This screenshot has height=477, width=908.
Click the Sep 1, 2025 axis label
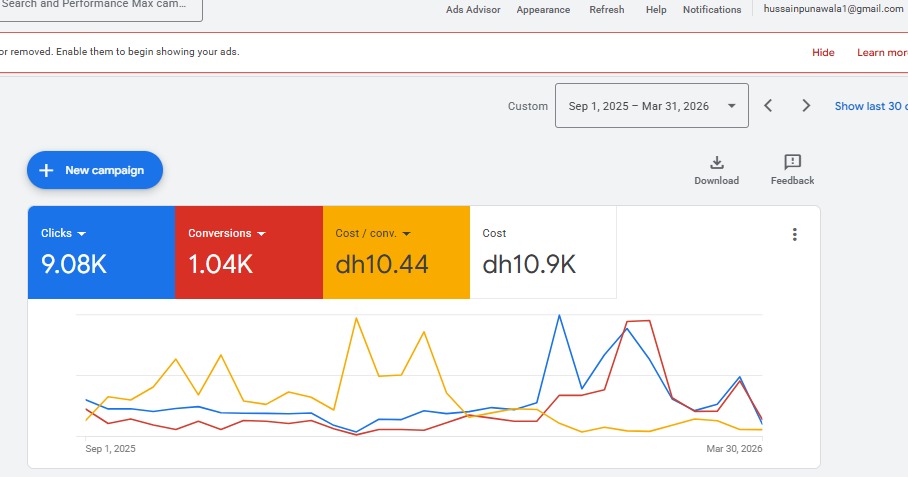pyautogui.click(x=110, y=449)
